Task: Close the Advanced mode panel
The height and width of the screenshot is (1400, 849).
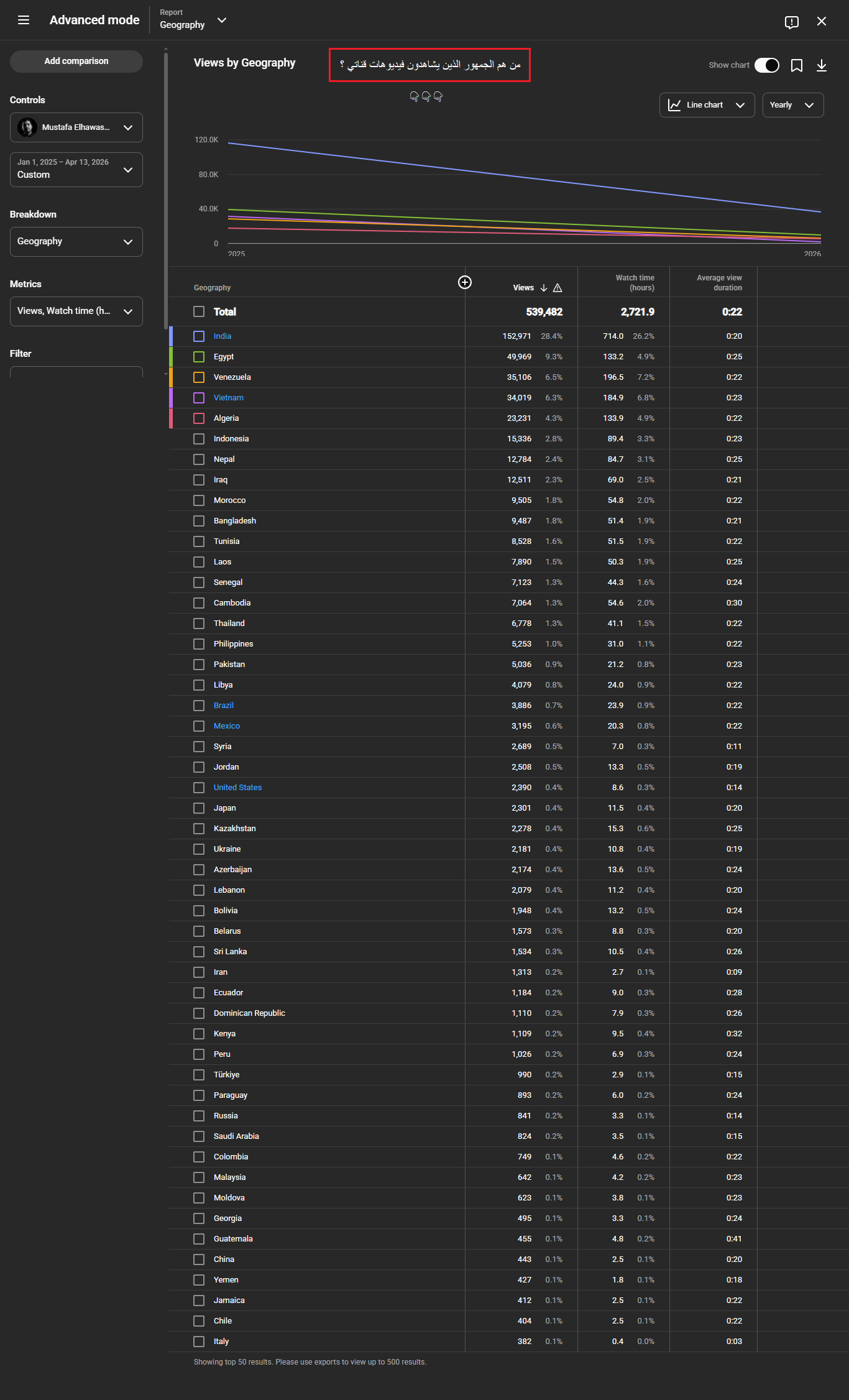Action: (821, 22)
